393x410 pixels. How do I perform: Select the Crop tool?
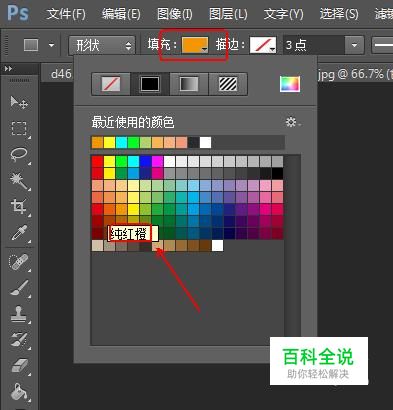tap(19, 206)
